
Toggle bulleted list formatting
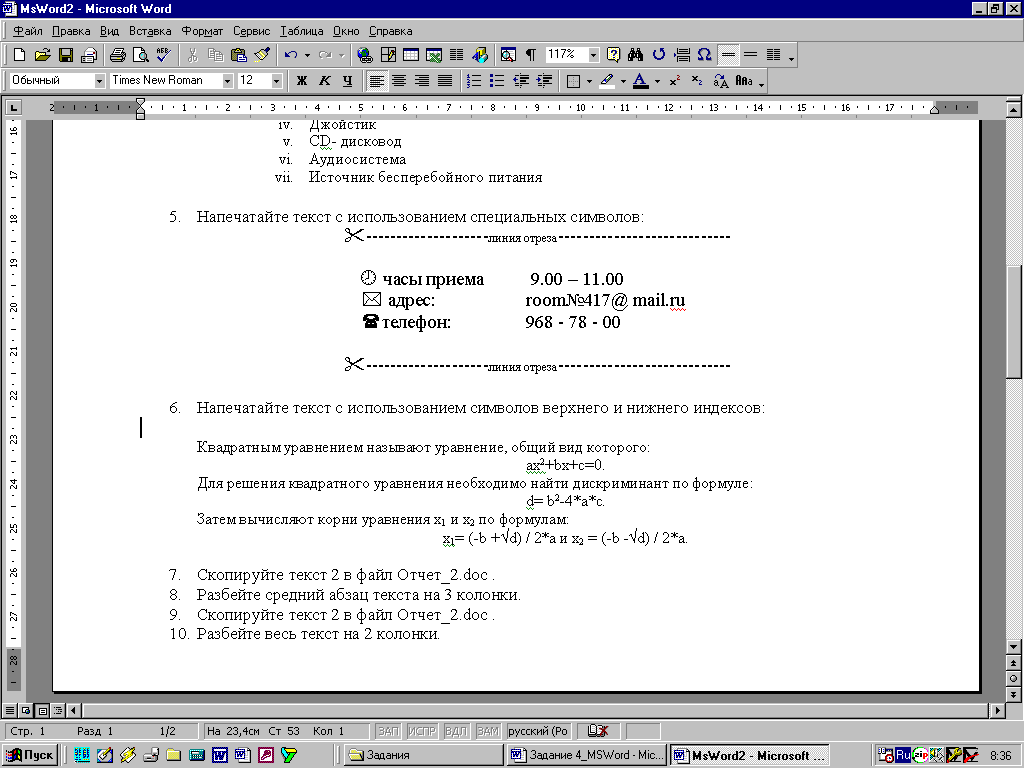pyautogui.click(x=497, y=81)
